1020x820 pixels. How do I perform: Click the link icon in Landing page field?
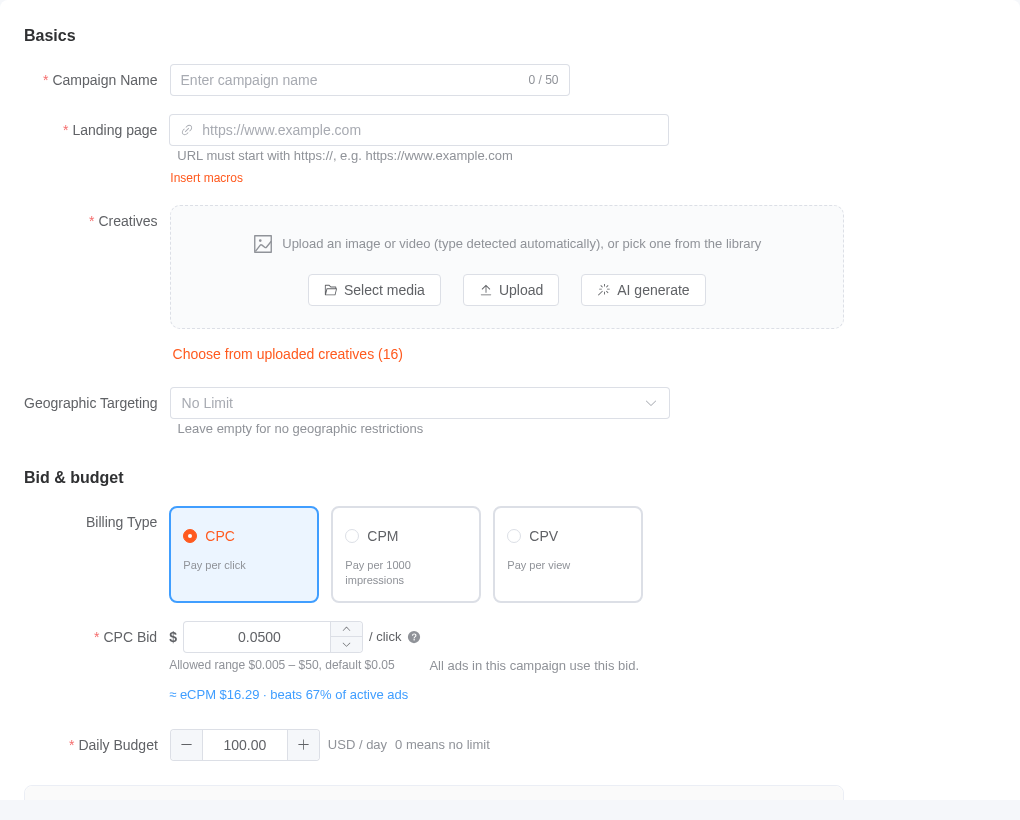[187, 130]
